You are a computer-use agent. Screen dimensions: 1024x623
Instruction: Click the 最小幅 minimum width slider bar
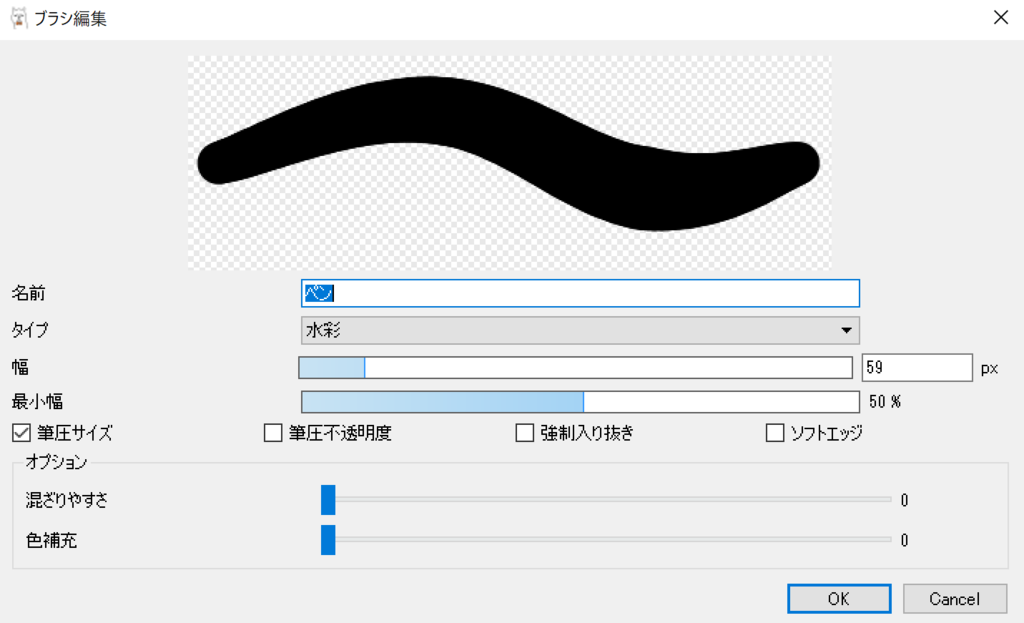[x=580, y=402]
